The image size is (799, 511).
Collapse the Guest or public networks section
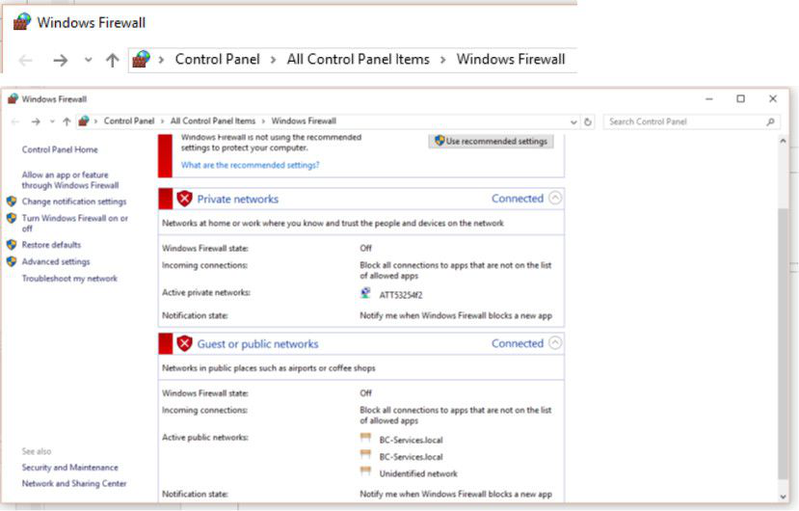pyautogui.click(x=556, y=343)
